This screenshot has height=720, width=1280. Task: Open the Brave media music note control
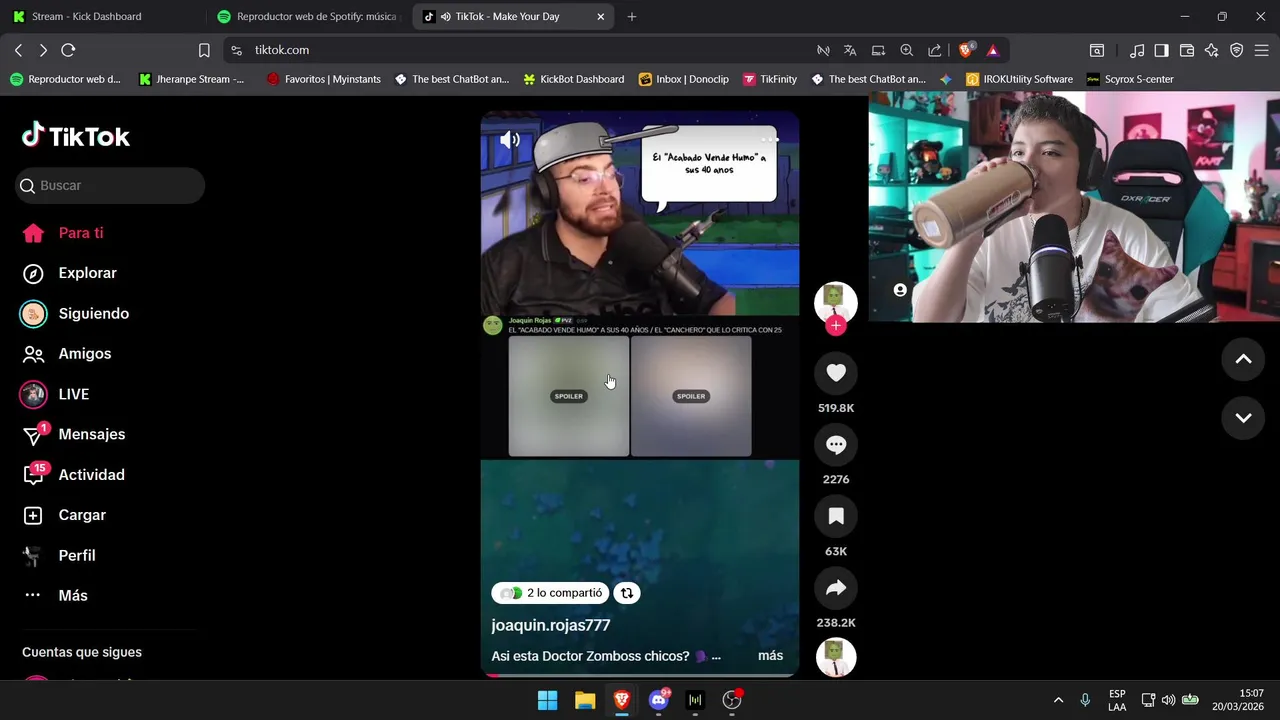click(x=1137, y=50)
